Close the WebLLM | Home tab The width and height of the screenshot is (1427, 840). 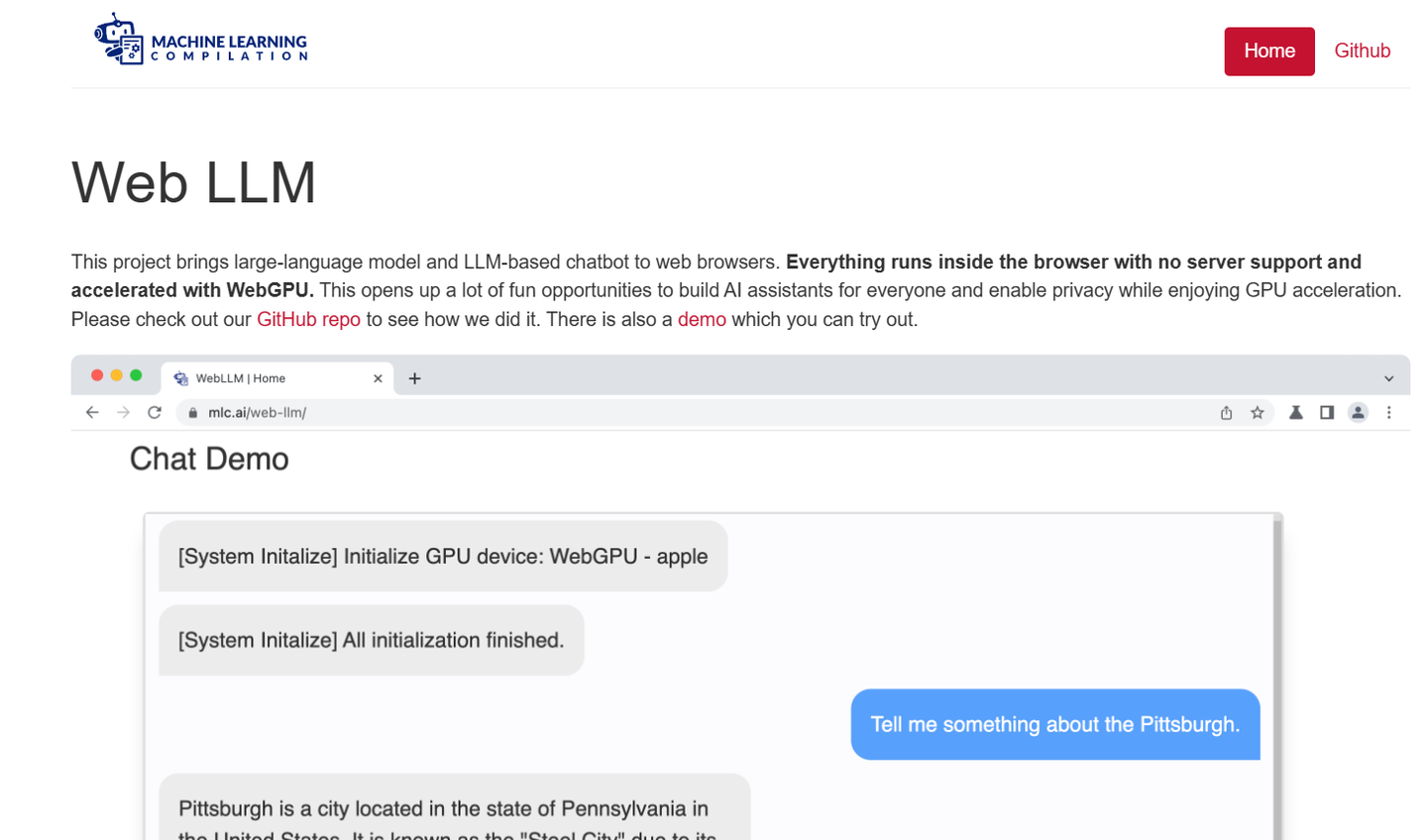(378, 378)
